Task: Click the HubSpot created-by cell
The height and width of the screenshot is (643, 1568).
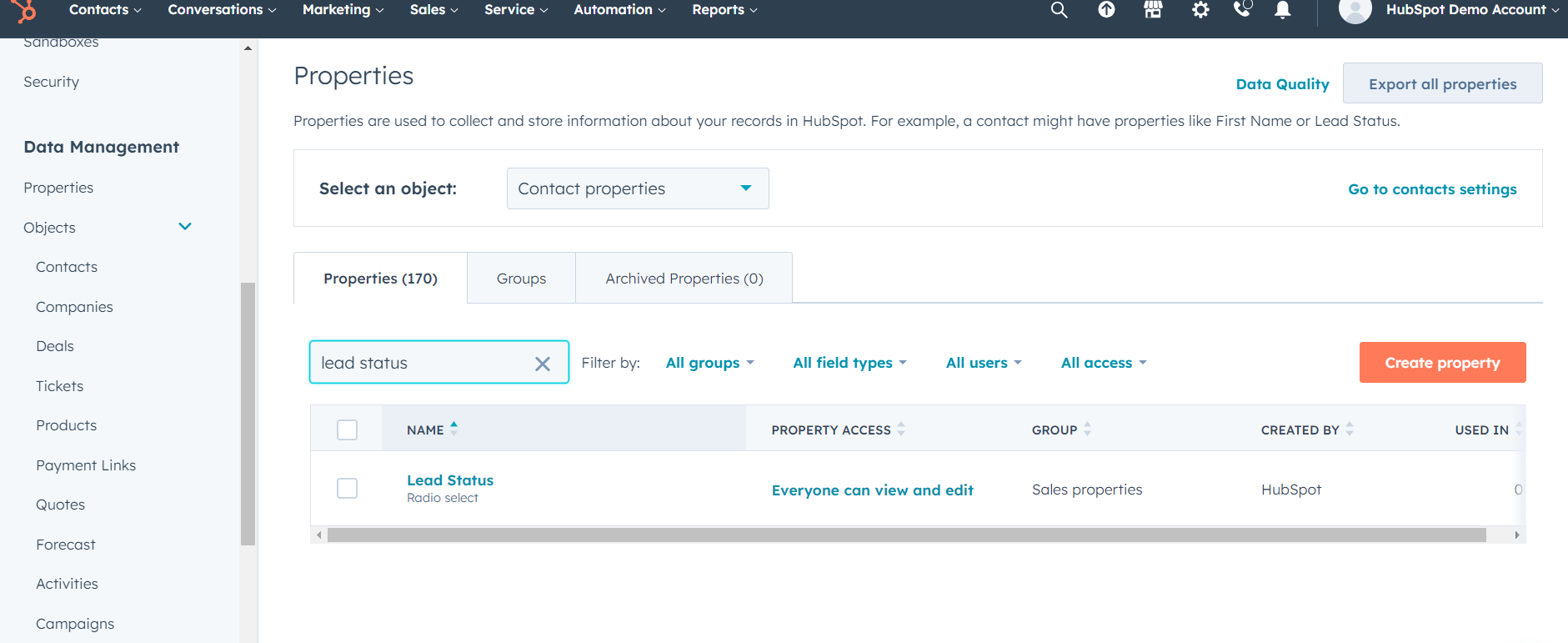Action: [x=1291, y=490]
